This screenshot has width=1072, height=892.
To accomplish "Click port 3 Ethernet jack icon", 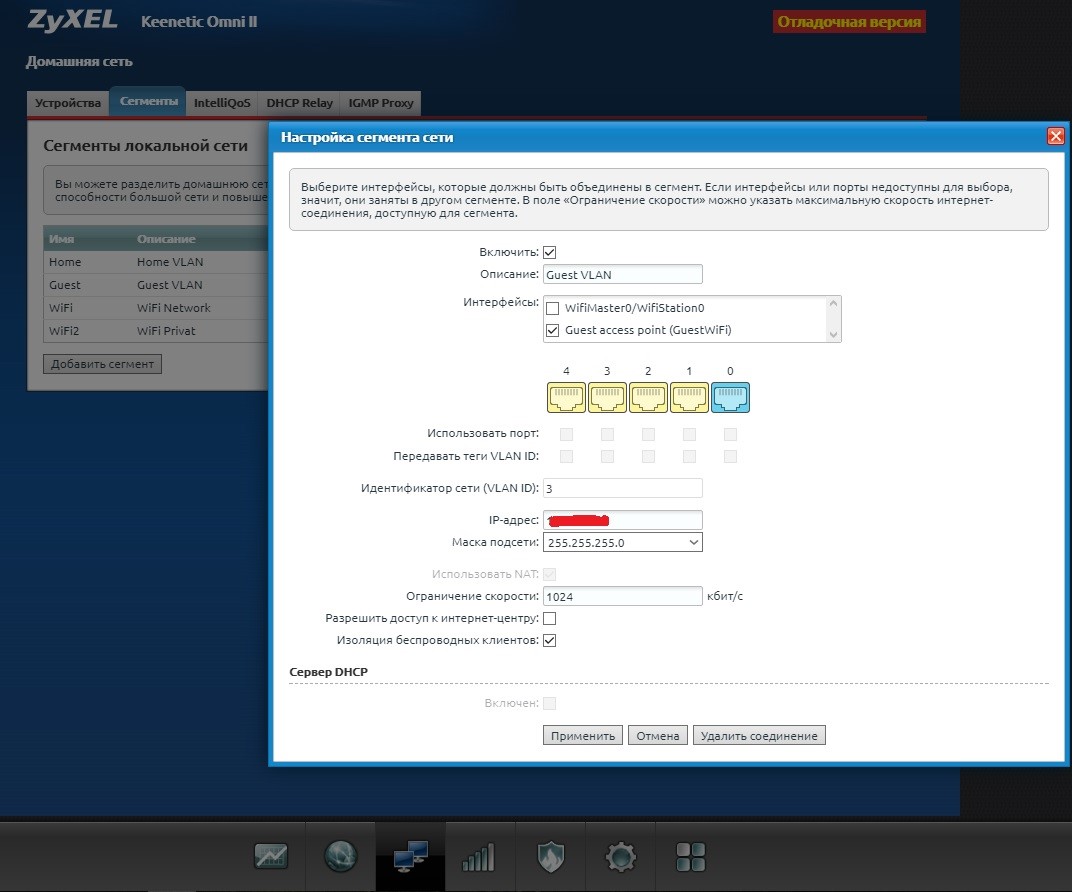I will pyautogui.click(x=607, y=397).
